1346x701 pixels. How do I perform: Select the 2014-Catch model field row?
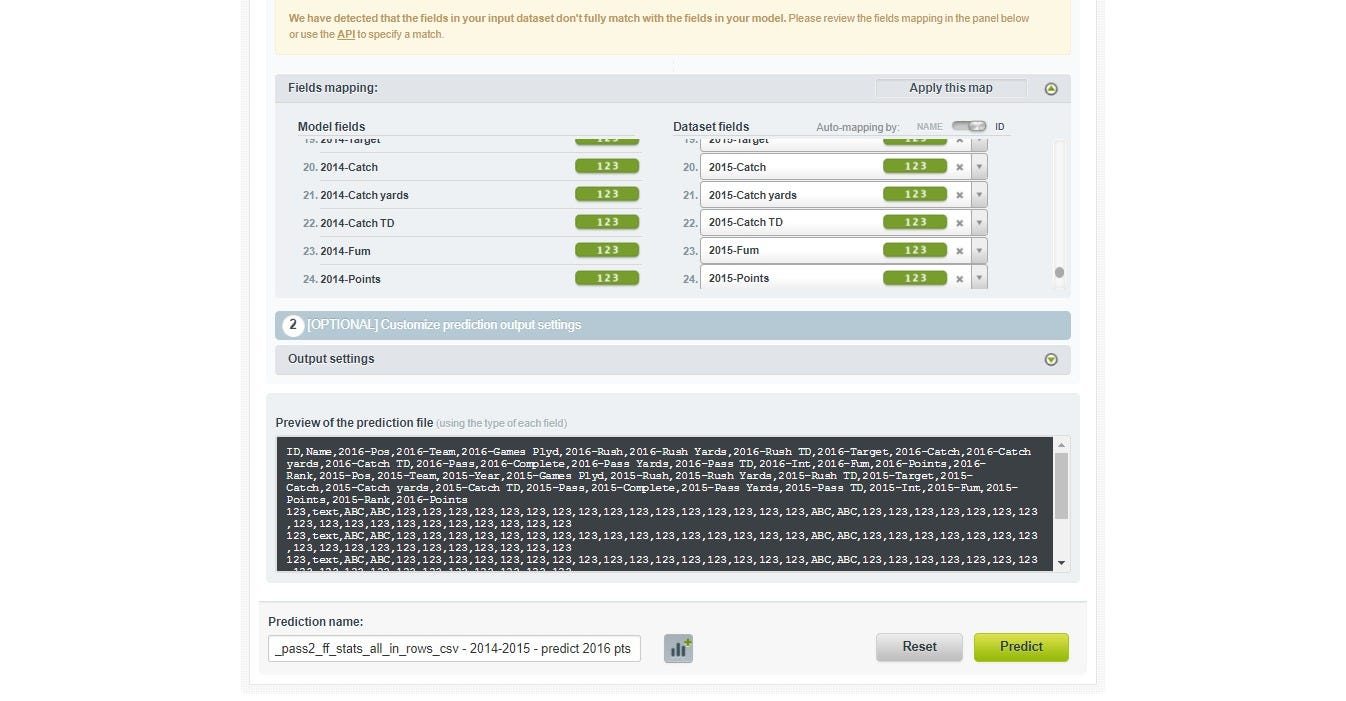pos(470,167)
